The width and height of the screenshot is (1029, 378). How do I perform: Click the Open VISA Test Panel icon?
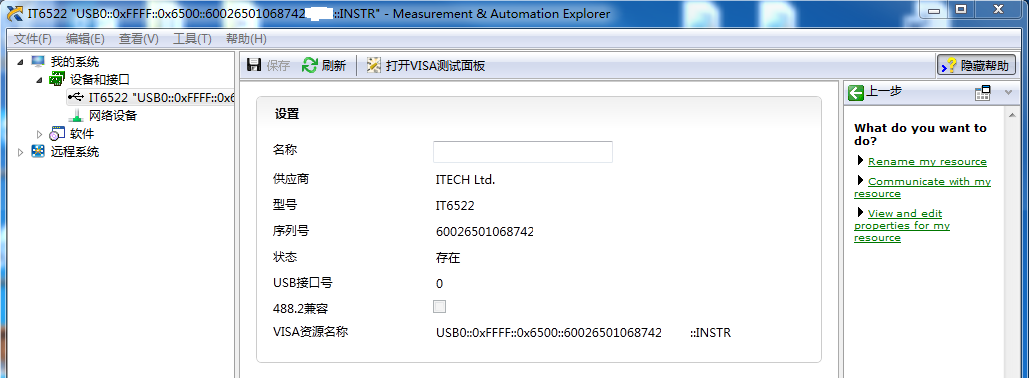click(x=373, y=65)
